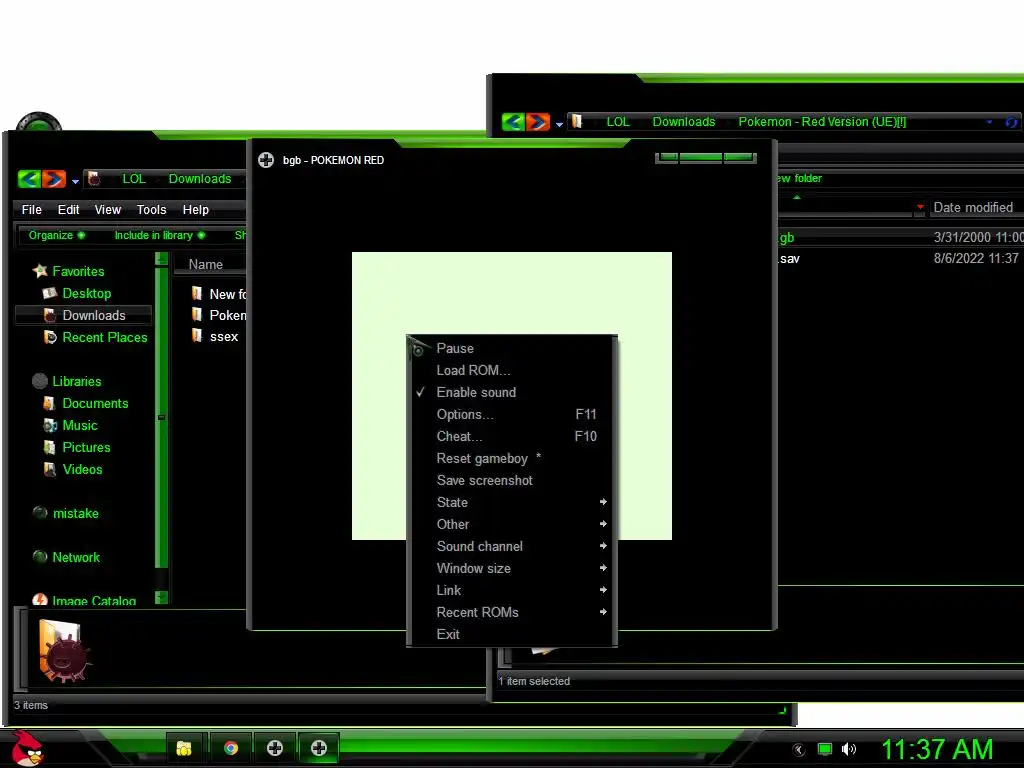This screenshot has width=1024, height=768.
Task: Click the 3/31/2000 date cell
Action: click(978, 237)
